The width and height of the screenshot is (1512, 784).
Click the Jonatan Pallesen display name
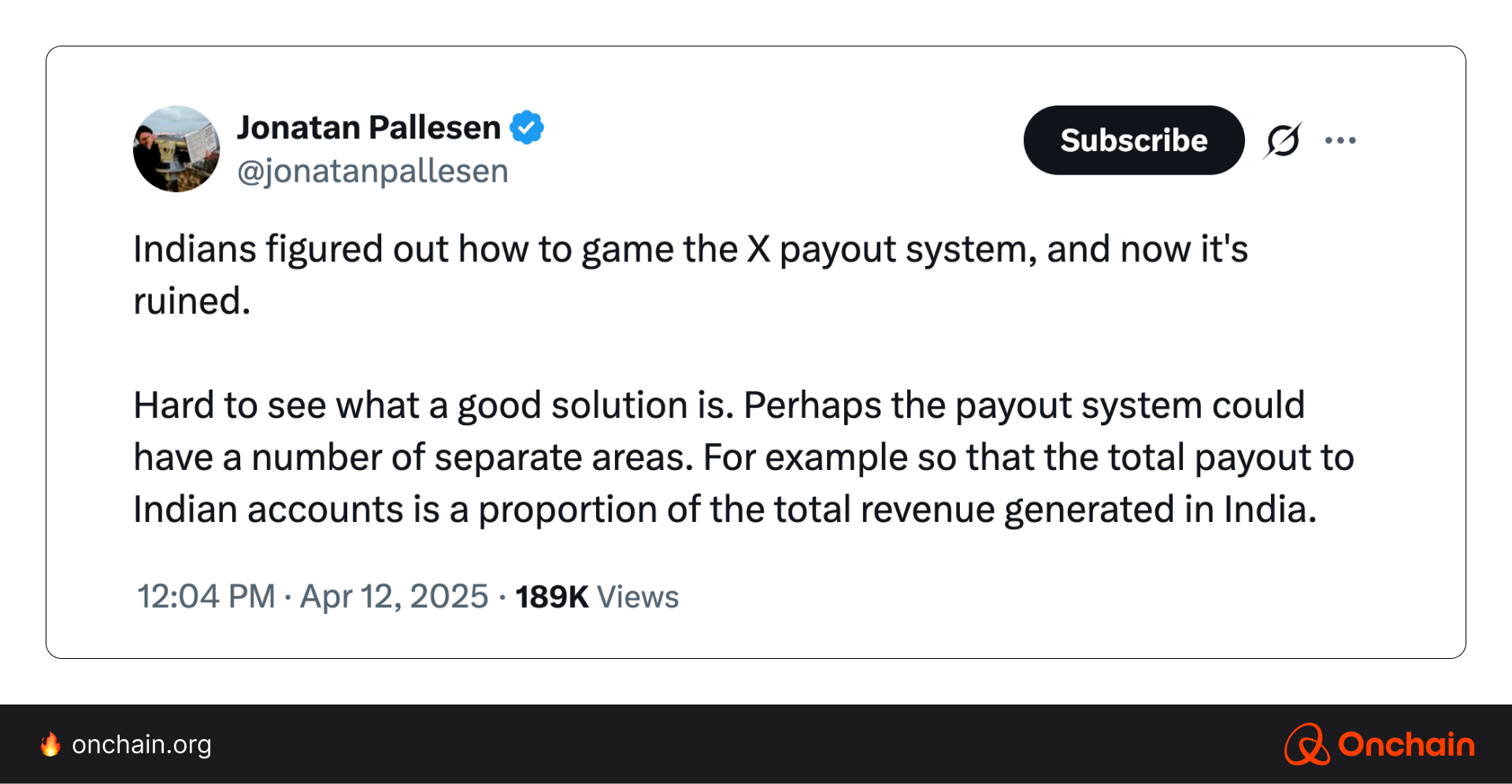click(369, 128)
